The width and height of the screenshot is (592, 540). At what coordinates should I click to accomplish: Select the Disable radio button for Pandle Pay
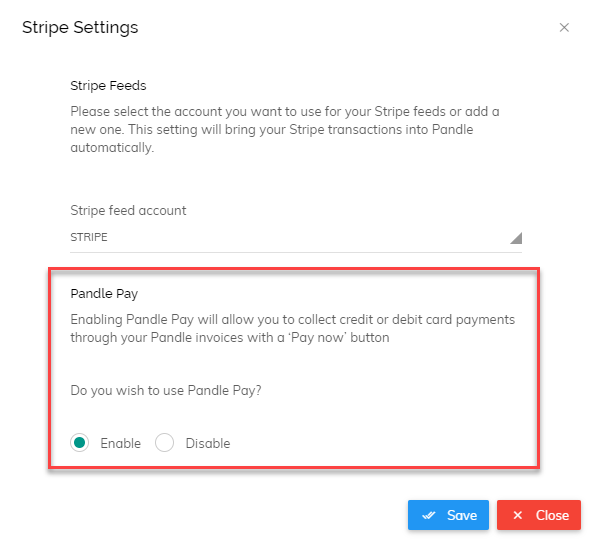pos(164,443)
